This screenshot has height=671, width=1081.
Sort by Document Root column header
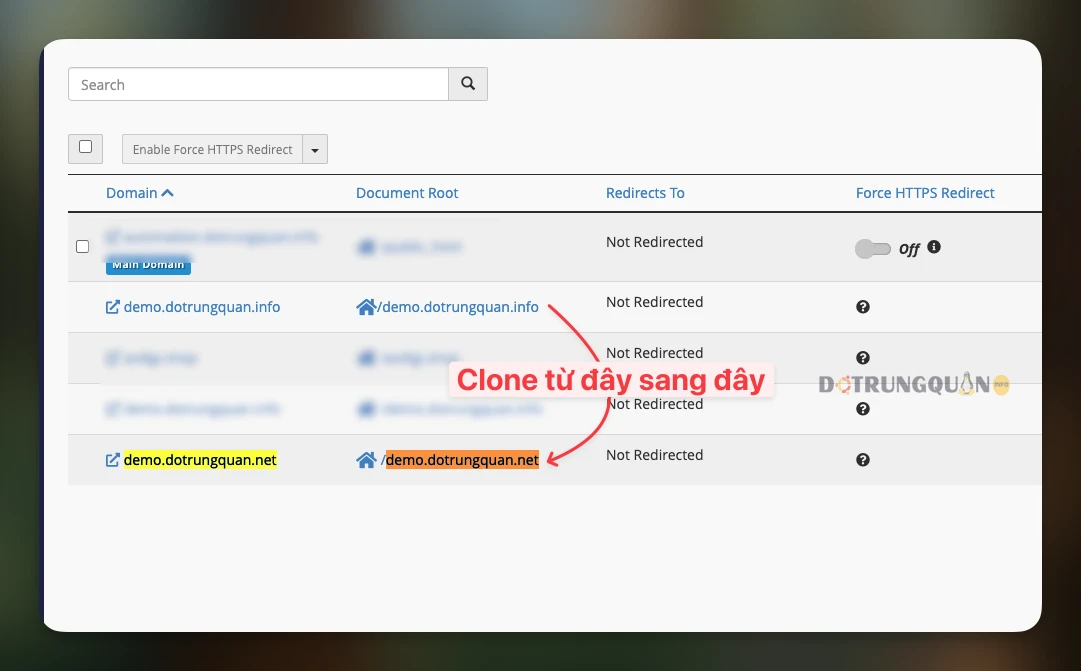tap(407, 193)
